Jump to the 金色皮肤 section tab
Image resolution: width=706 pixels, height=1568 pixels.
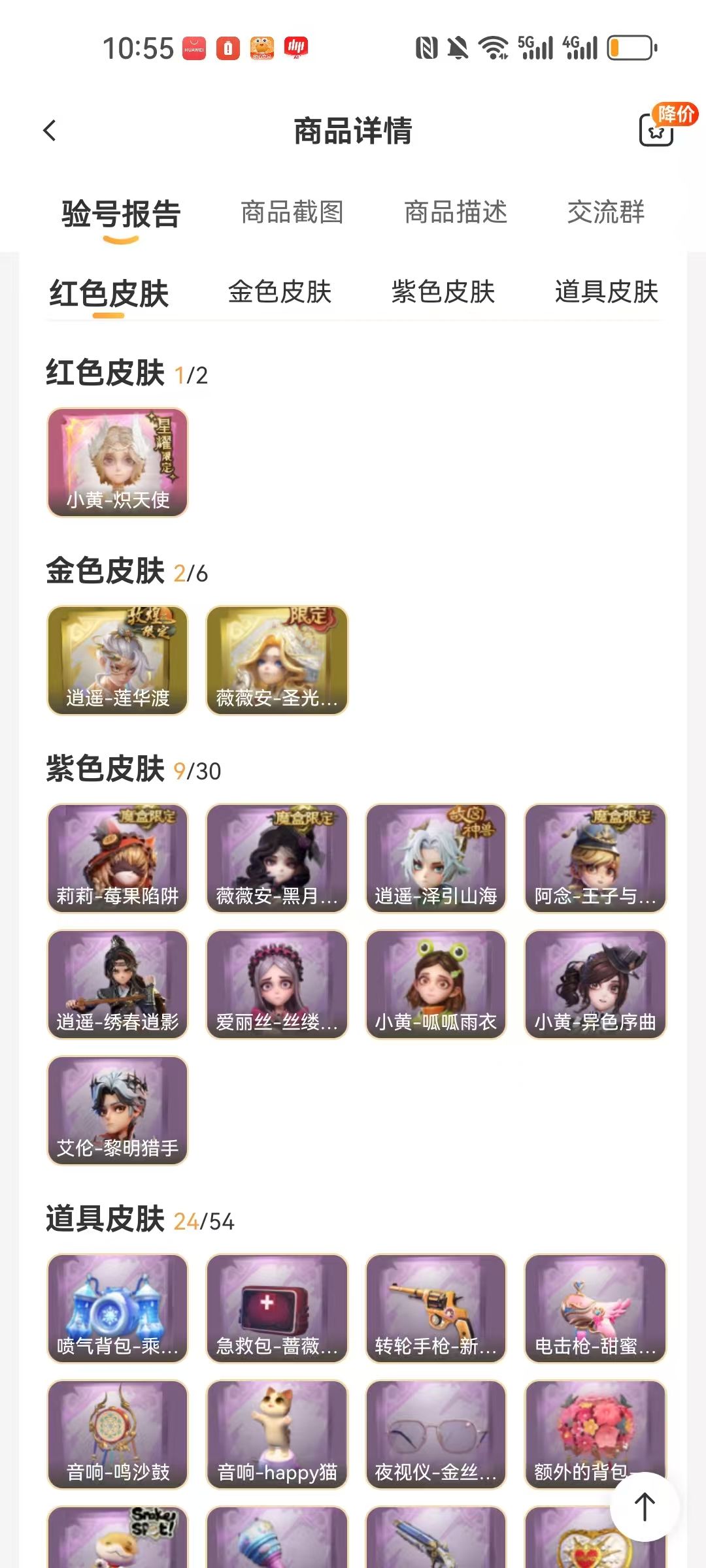[x=280, y=292]
